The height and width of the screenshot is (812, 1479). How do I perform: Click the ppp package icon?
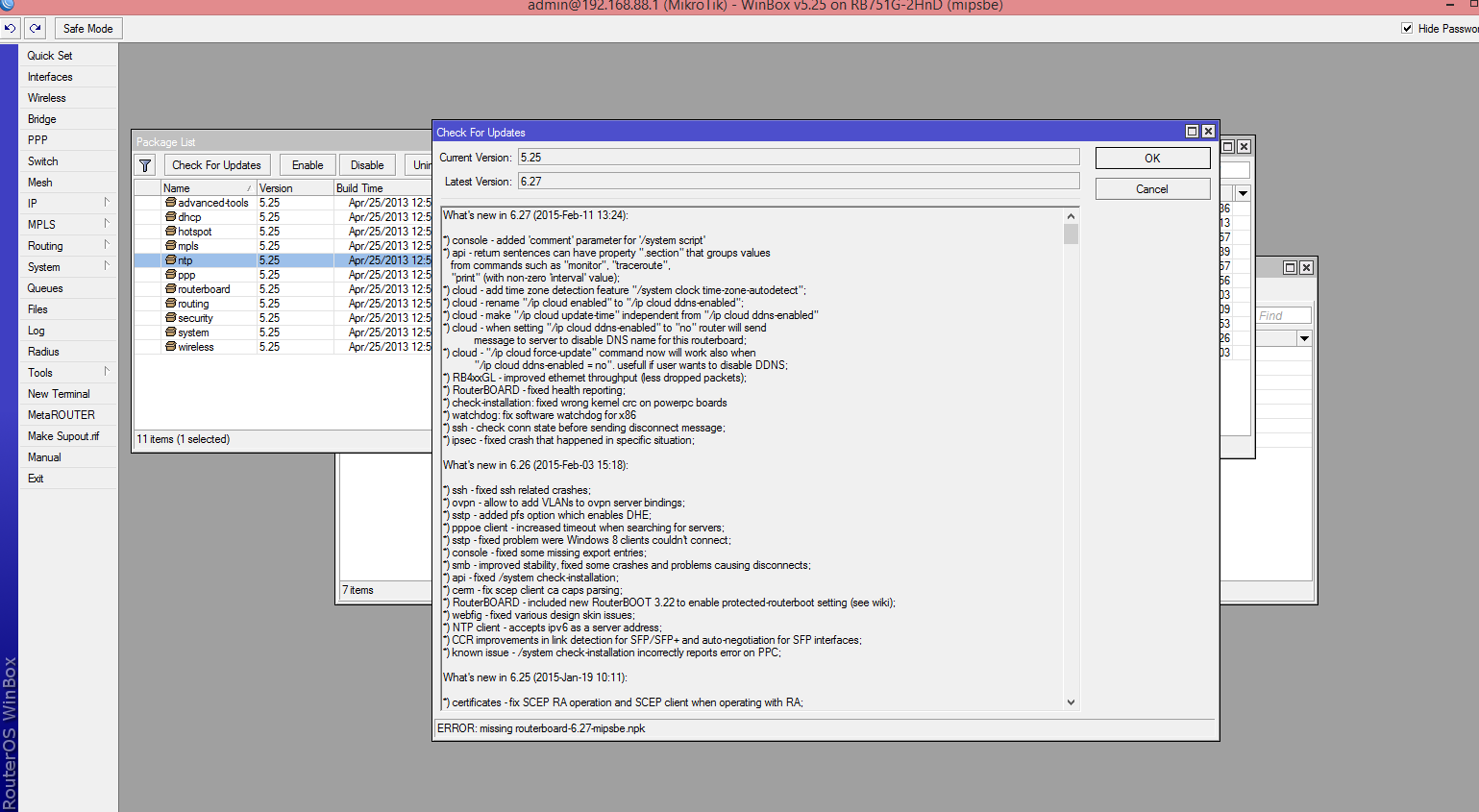point(170,275)
